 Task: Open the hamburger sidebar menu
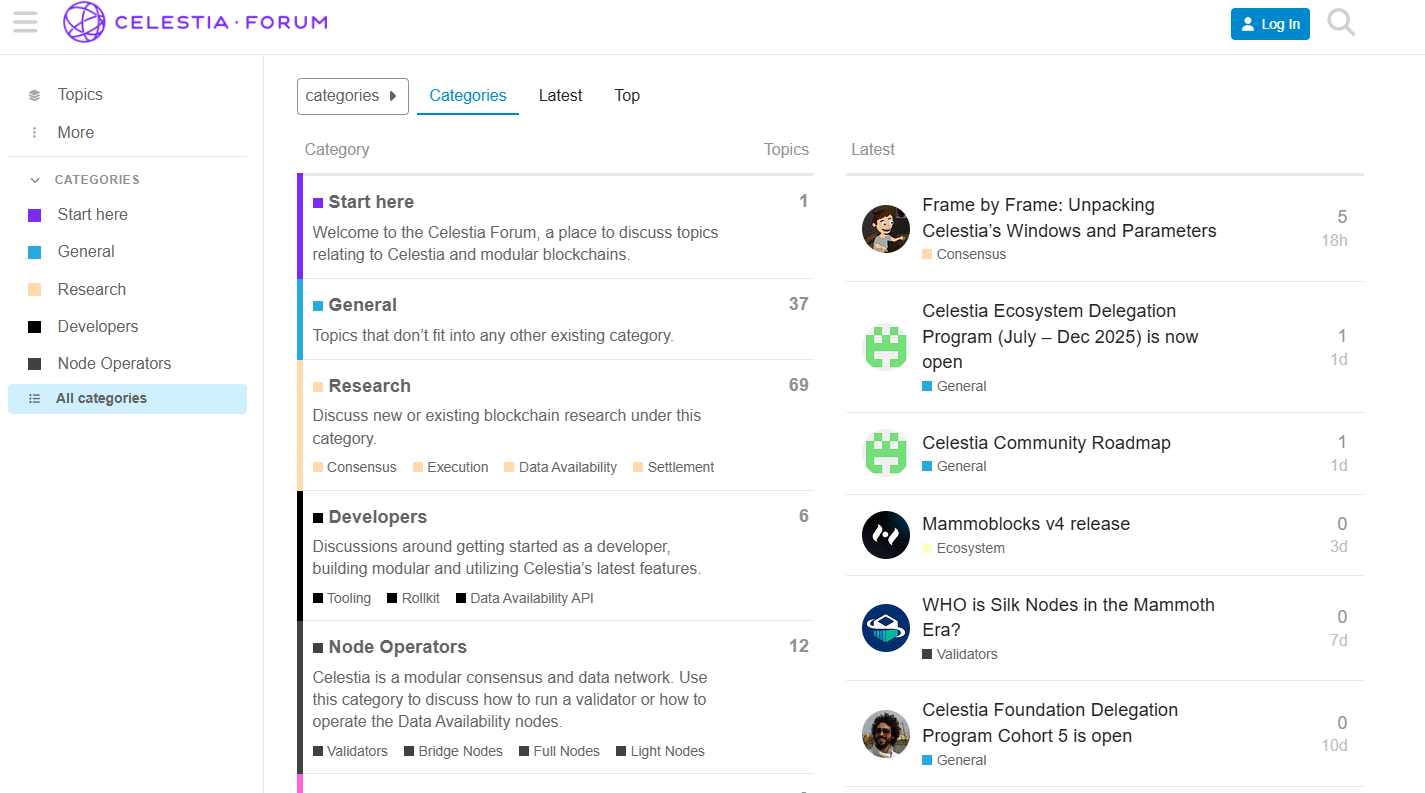(x=25, y=22)
